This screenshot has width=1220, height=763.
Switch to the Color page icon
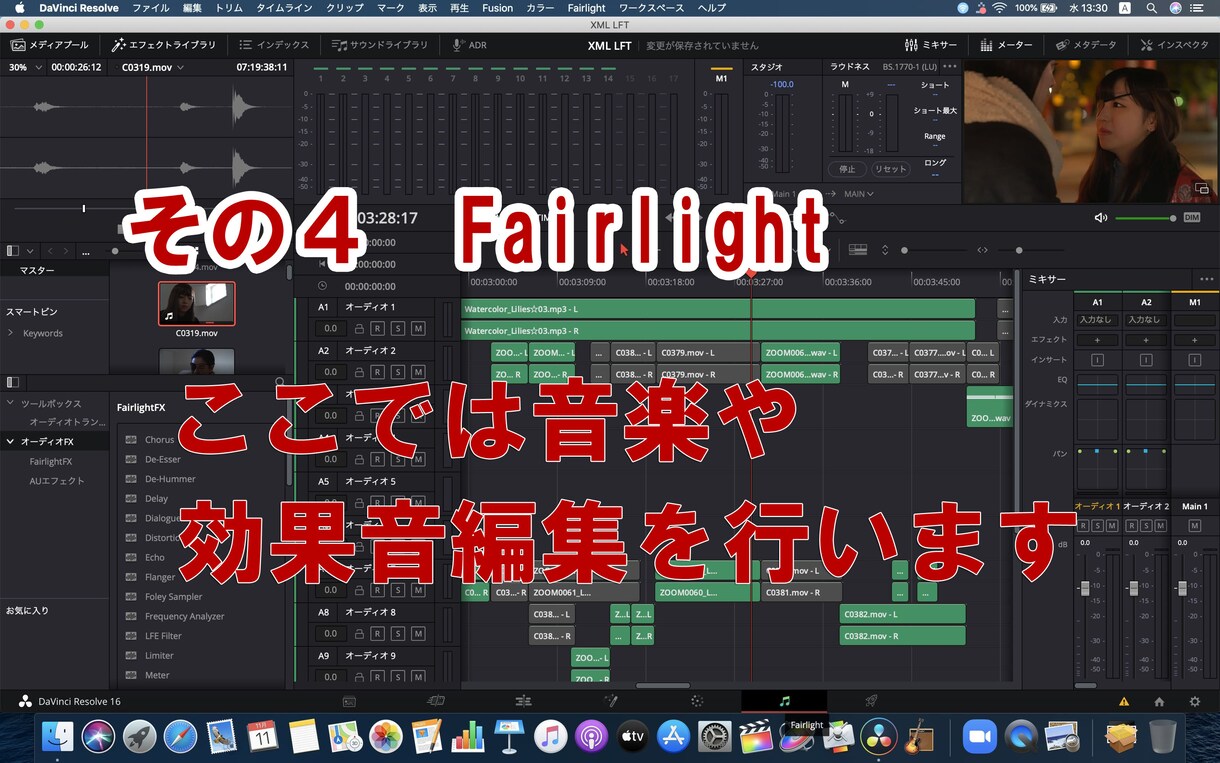[697, 701]
